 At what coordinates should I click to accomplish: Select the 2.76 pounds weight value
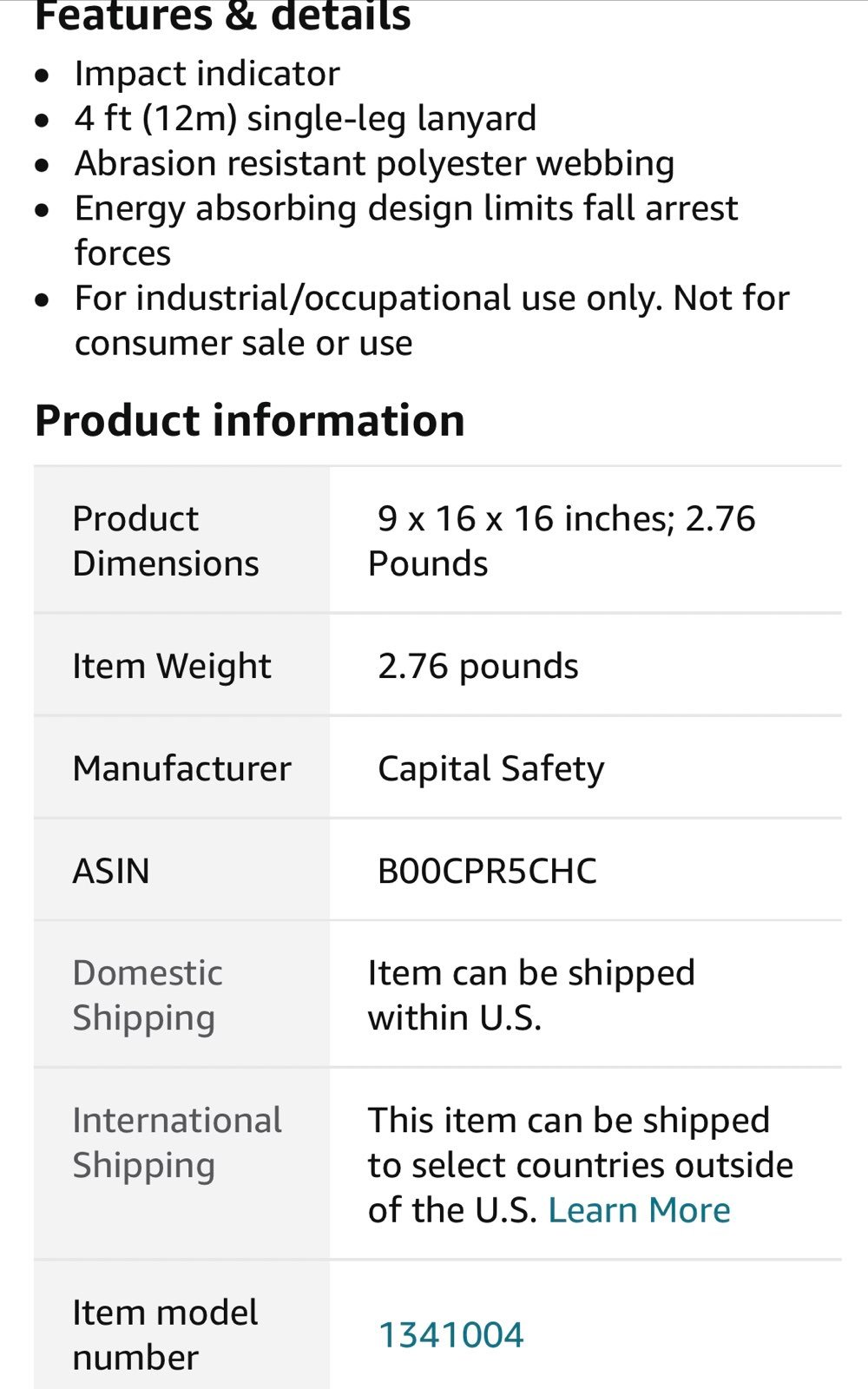point(477,666)
